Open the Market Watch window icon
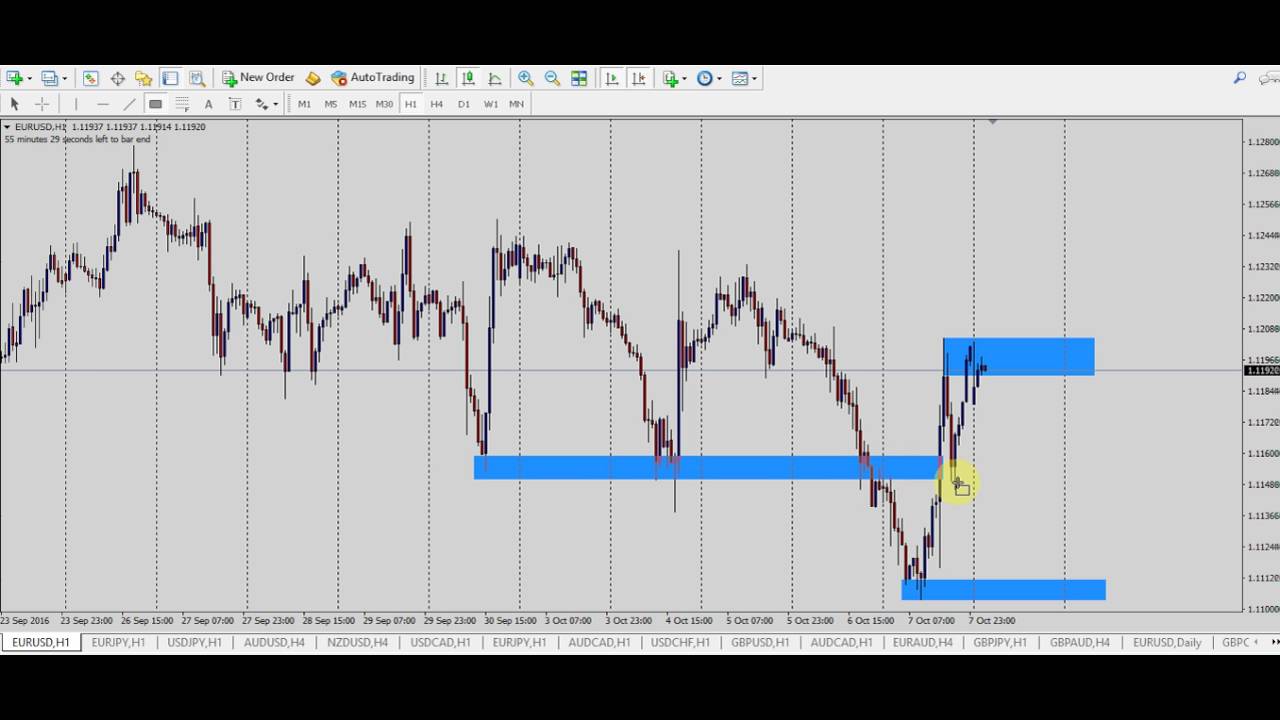Image resolution: width=1280 pixels, height=720 pixels. pos(91,78)
